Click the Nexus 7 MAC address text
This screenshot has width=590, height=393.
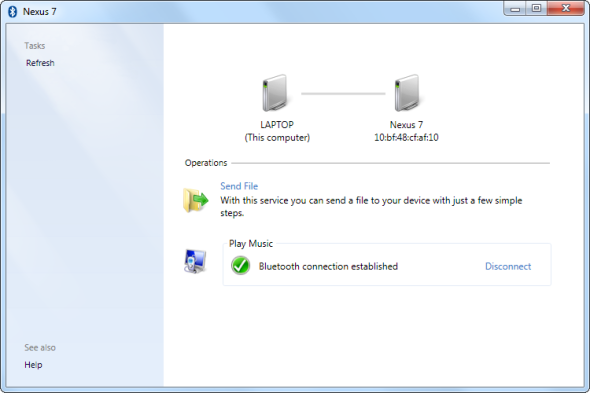(406, 137)
